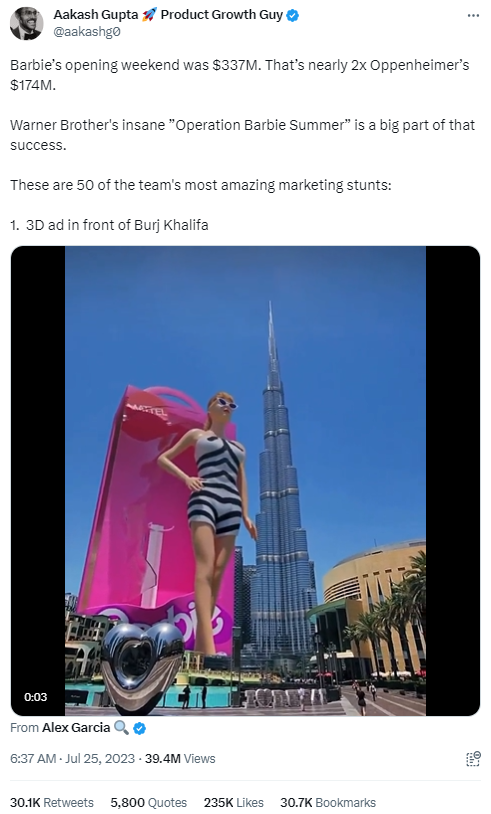Screen dimensions: 491x814
Task: Open the 5,800 Quotes list
Action: point(148,802)
